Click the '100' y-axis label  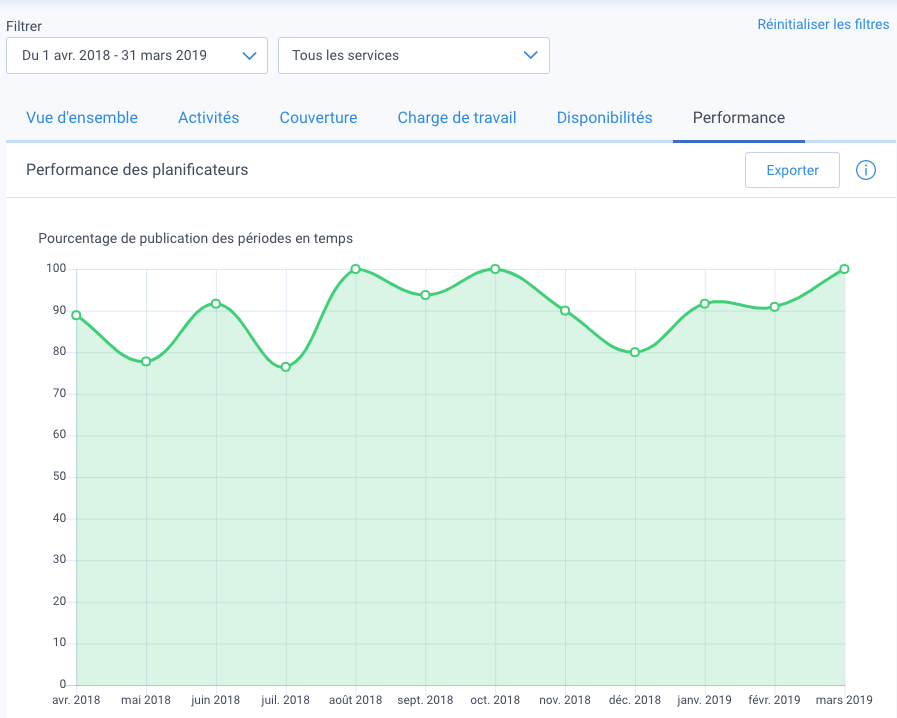(x=56, y=268)
